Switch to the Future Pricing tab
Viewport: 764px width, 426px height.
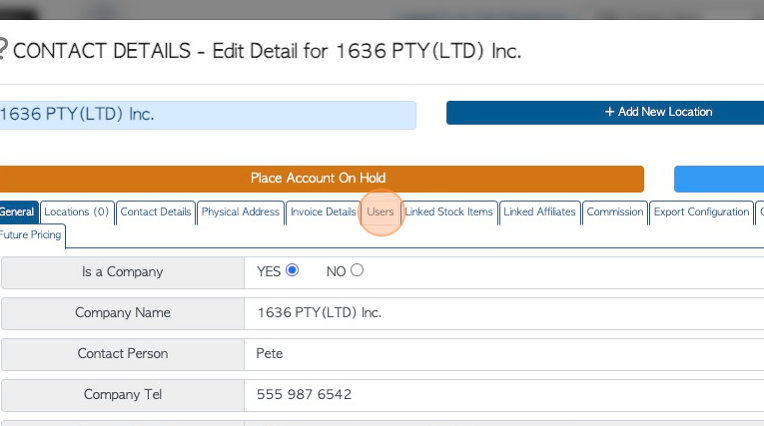click(x=31, y=235)
